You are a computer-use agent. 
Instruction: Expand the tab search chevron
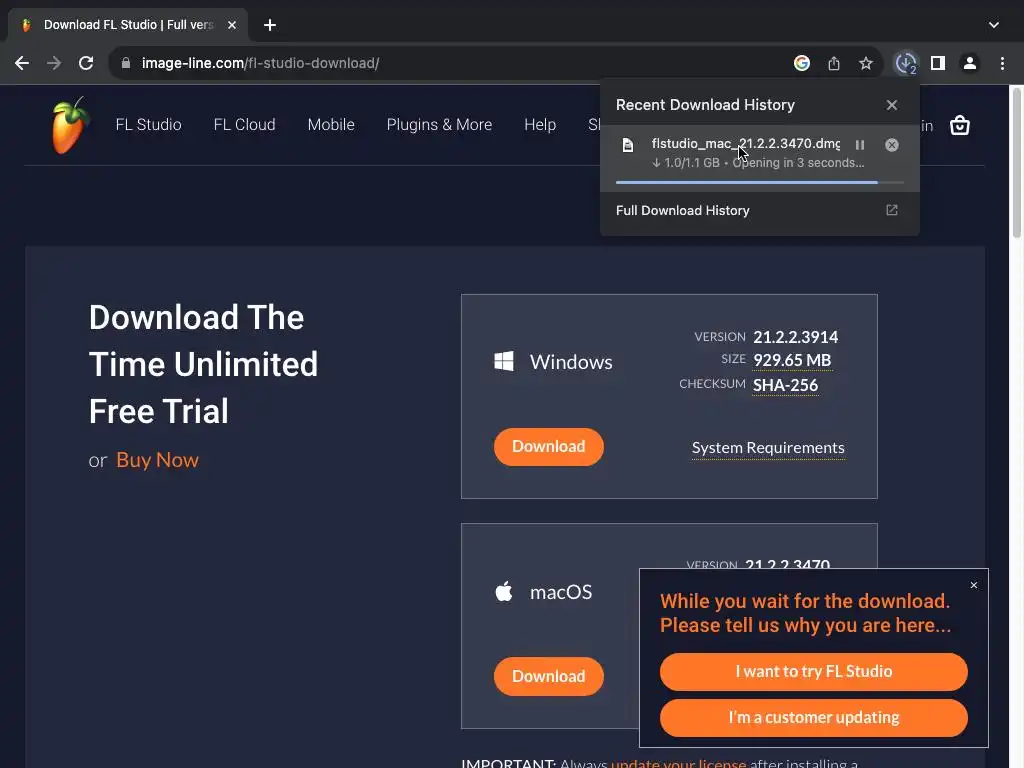pos(994,25)
